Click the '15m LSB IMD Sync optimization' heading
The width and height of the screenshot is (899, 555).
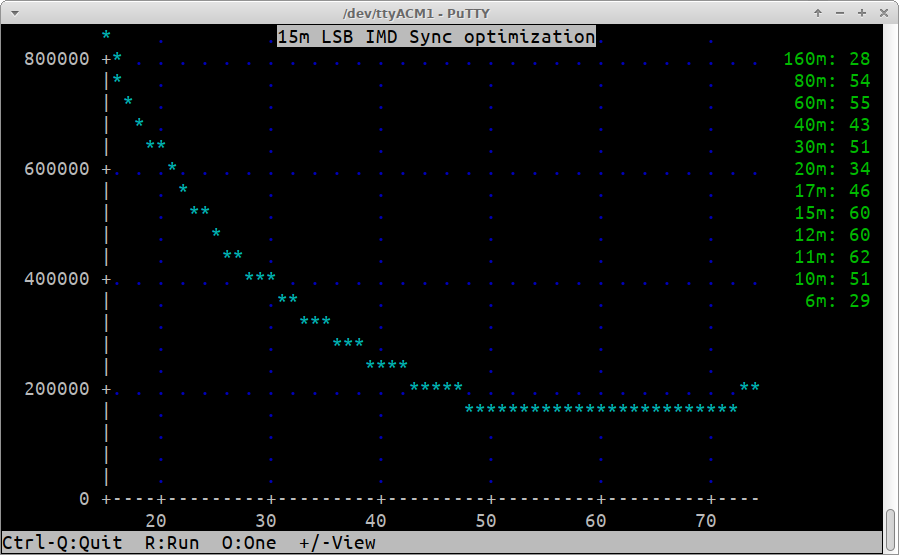tap(436, 37)
